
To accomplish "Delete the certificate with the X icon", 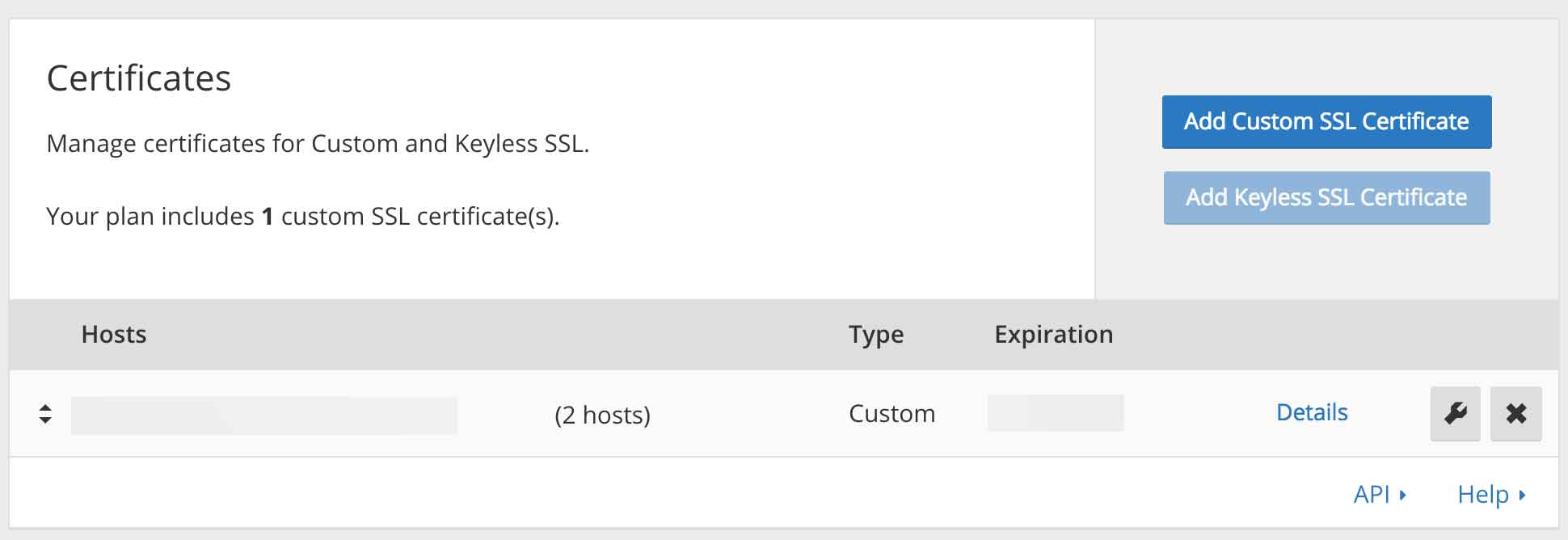I will pos(1515,413).
